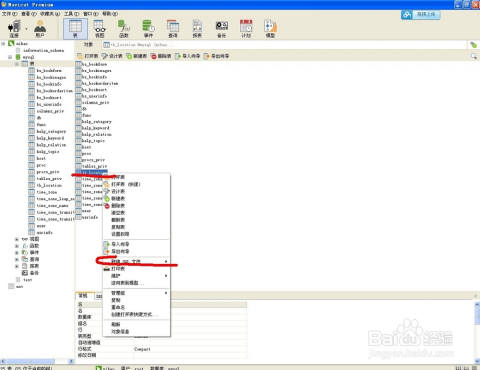
Task: Open the Function (函数) f(x) icon
Action: (x=124, y=29)
